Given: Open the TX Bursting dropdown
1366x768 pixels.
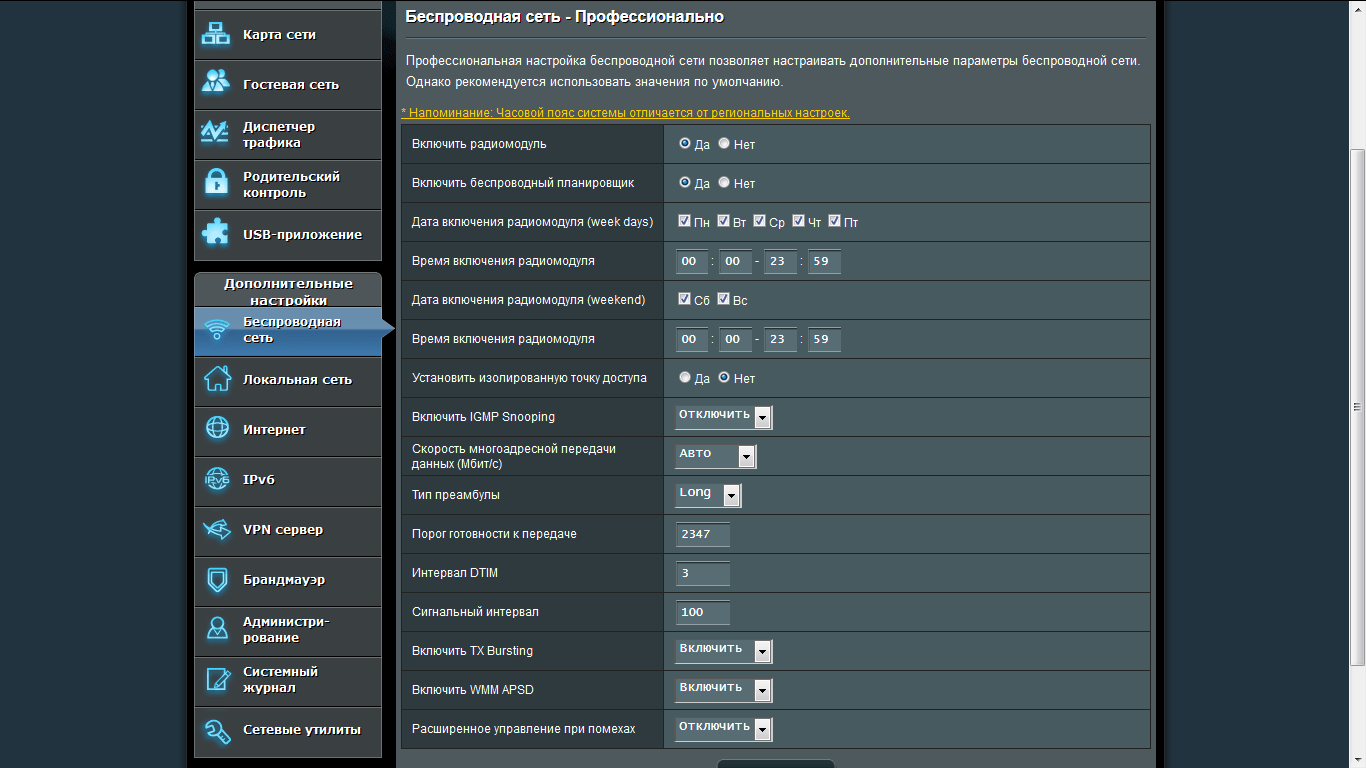Looking at the screenshot, I should (x=724, y=651).
